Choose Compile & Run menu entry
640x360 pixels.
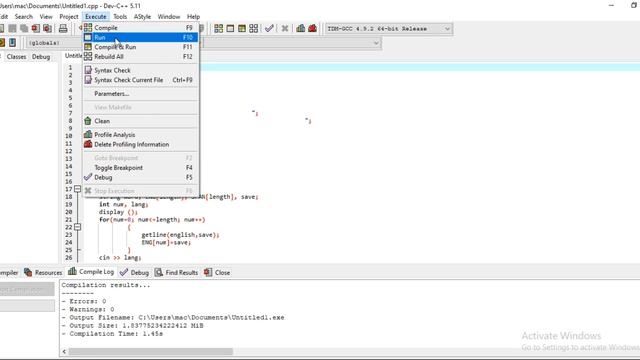[141, 47]
